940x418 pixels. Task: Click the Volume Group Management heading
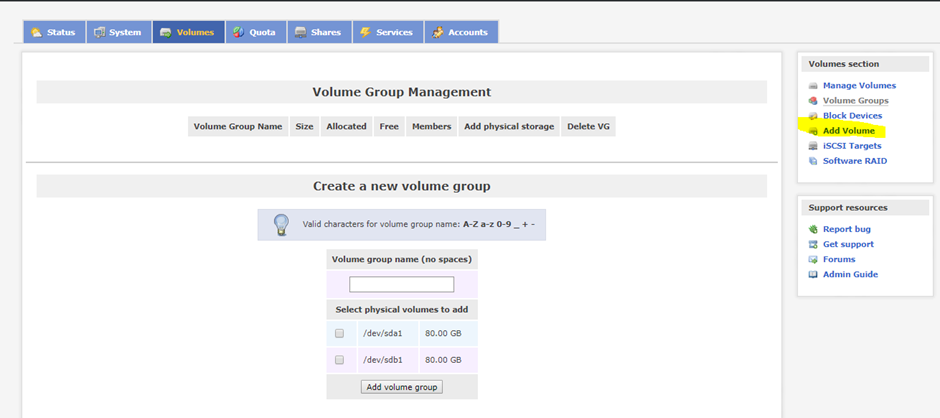[x=402, y=92]
